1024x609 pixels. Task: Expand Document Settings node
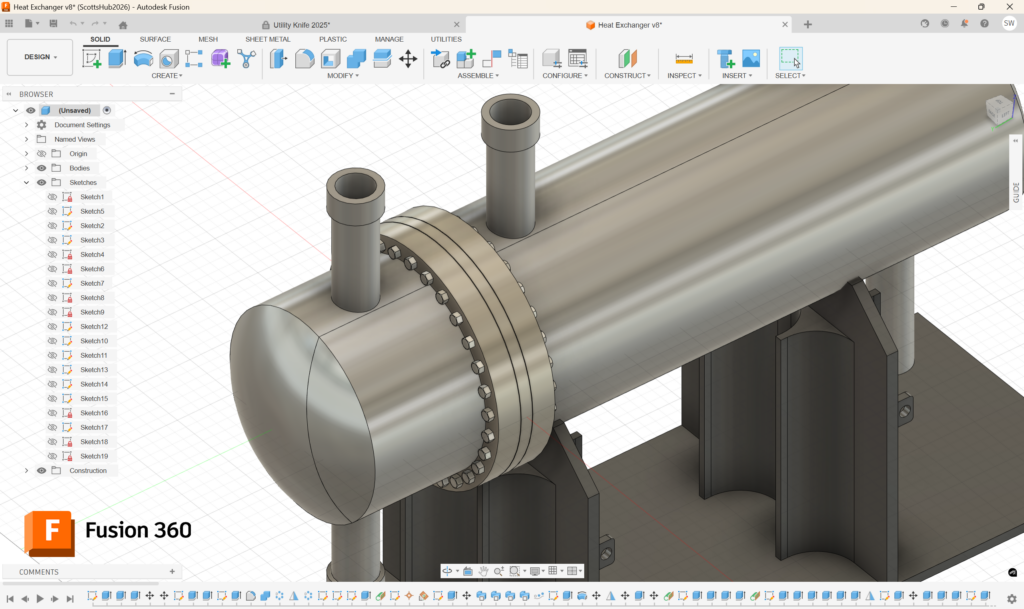(27, 125)
